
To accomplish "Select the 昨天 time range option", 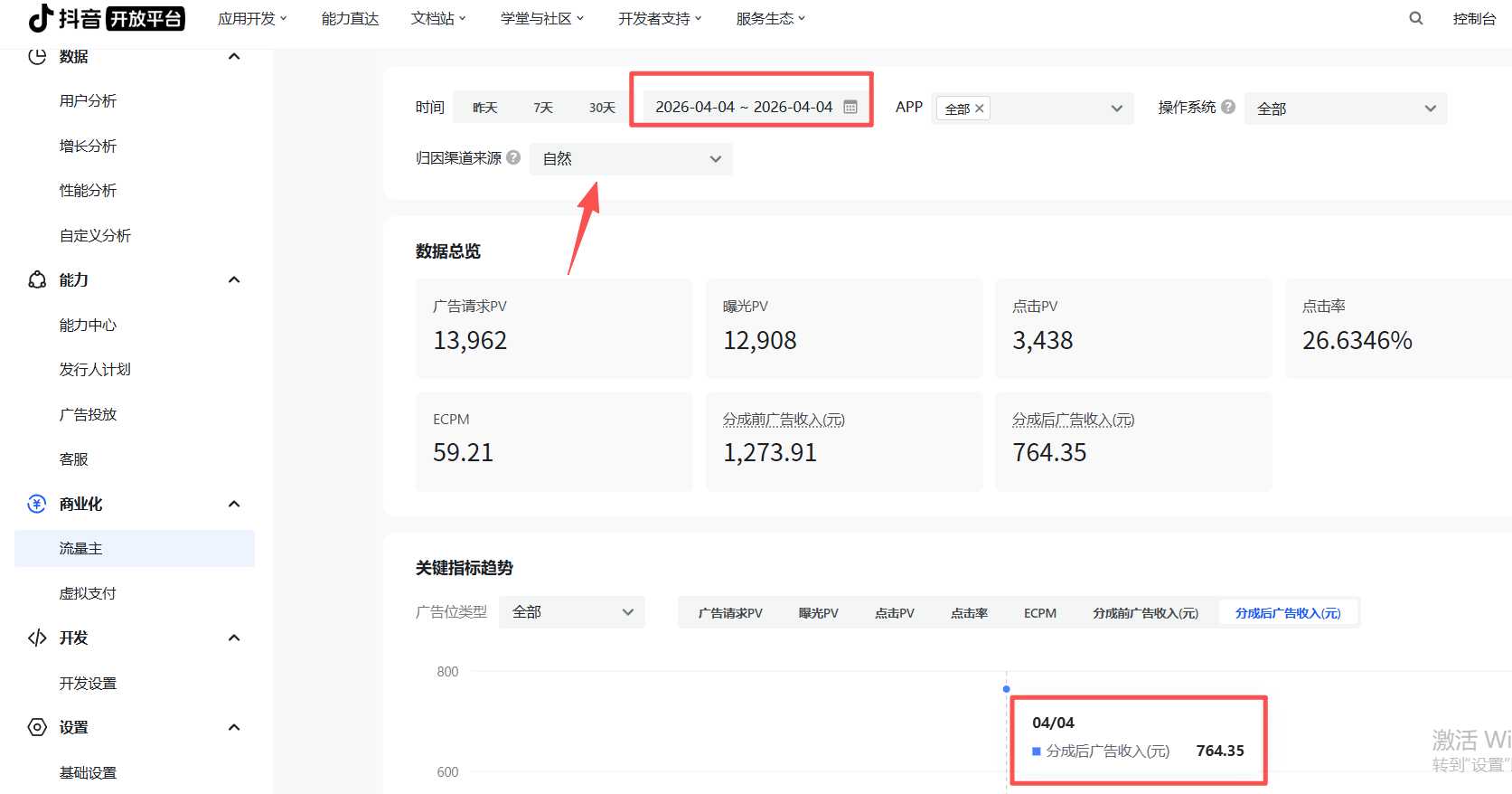I will point(485,108).
